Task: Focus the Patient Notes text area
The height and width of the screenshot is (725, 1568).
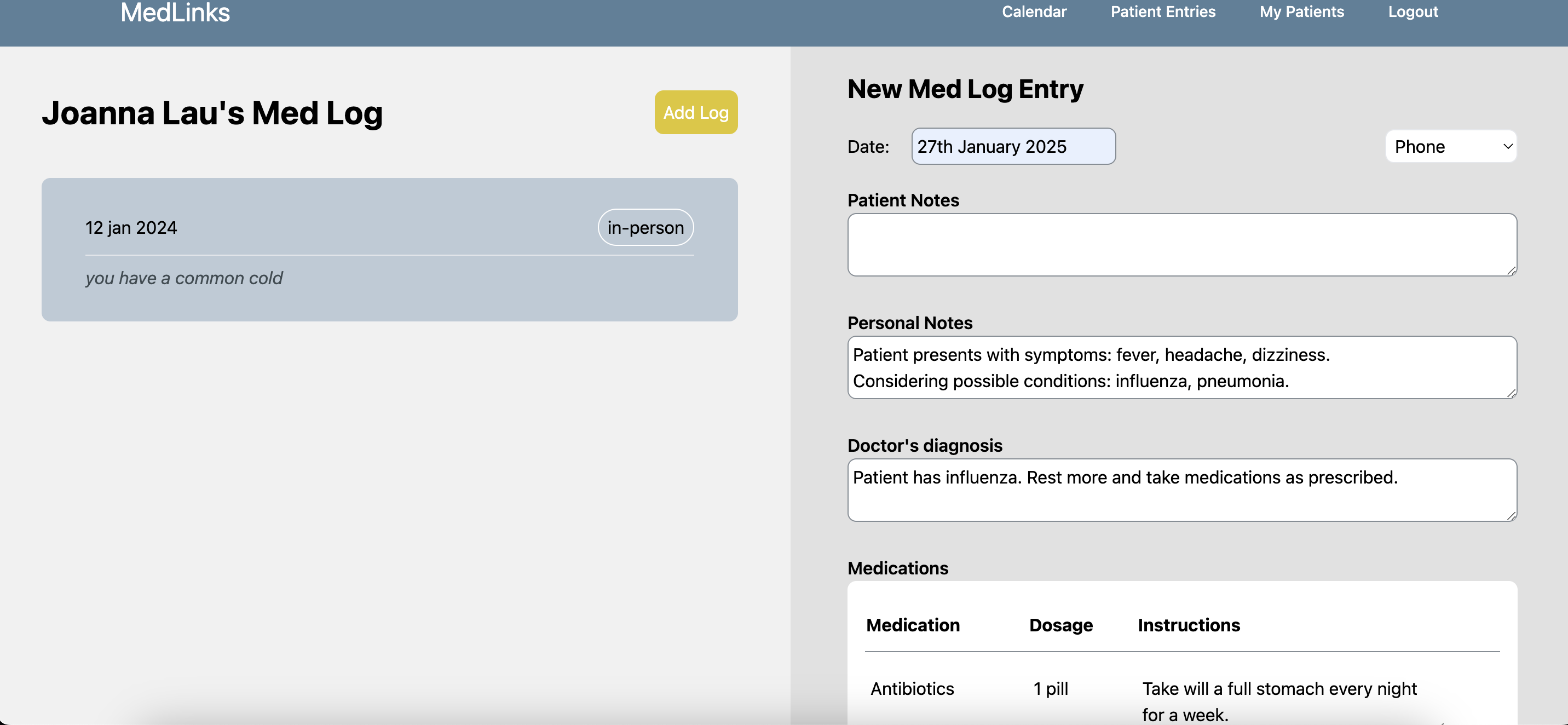Action: coord(1181,244)
